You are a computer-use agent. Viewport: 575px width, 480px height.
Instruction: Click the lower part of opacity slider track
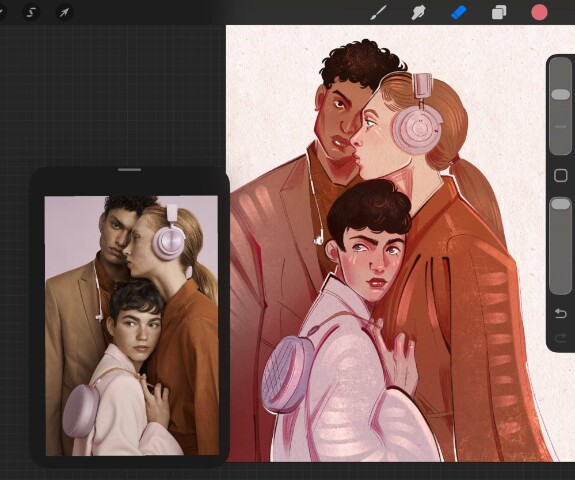click(560, 257)
